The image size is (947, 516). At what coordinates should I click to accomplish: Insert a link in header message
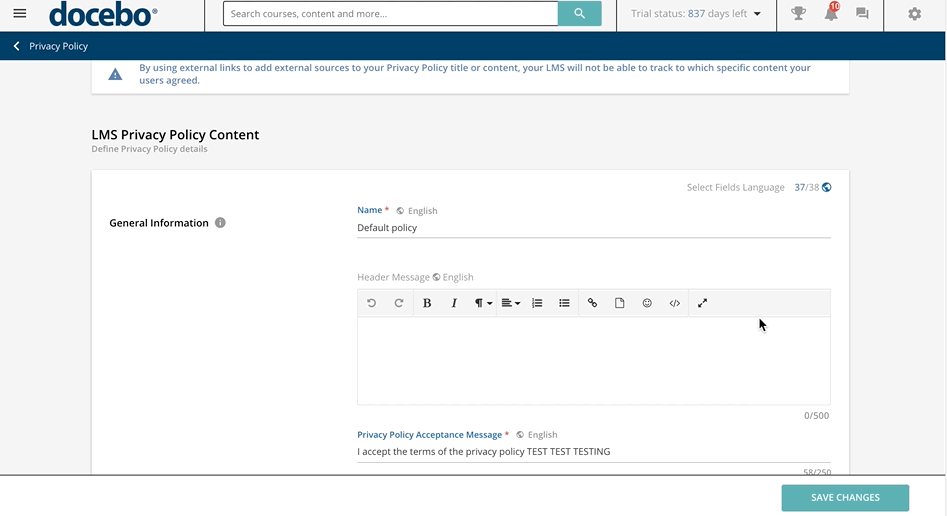pos(592,303)
